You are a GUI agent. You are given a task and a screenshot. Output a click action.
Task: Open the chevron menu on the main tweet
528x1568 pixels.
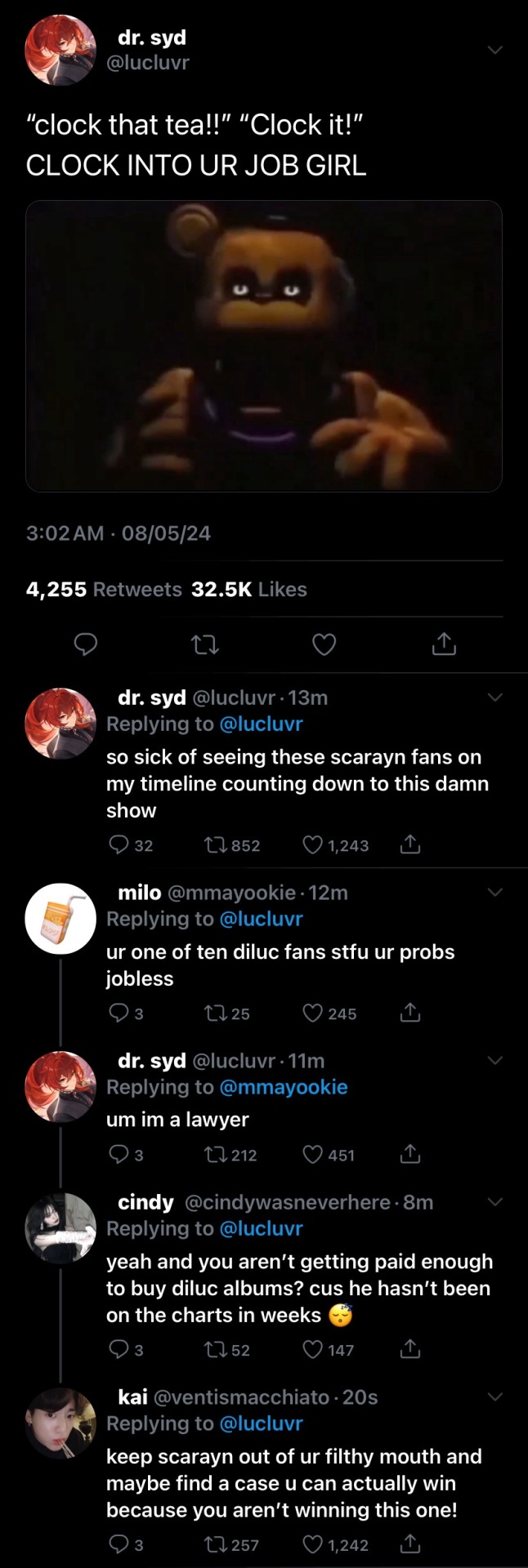pos(494,50)
